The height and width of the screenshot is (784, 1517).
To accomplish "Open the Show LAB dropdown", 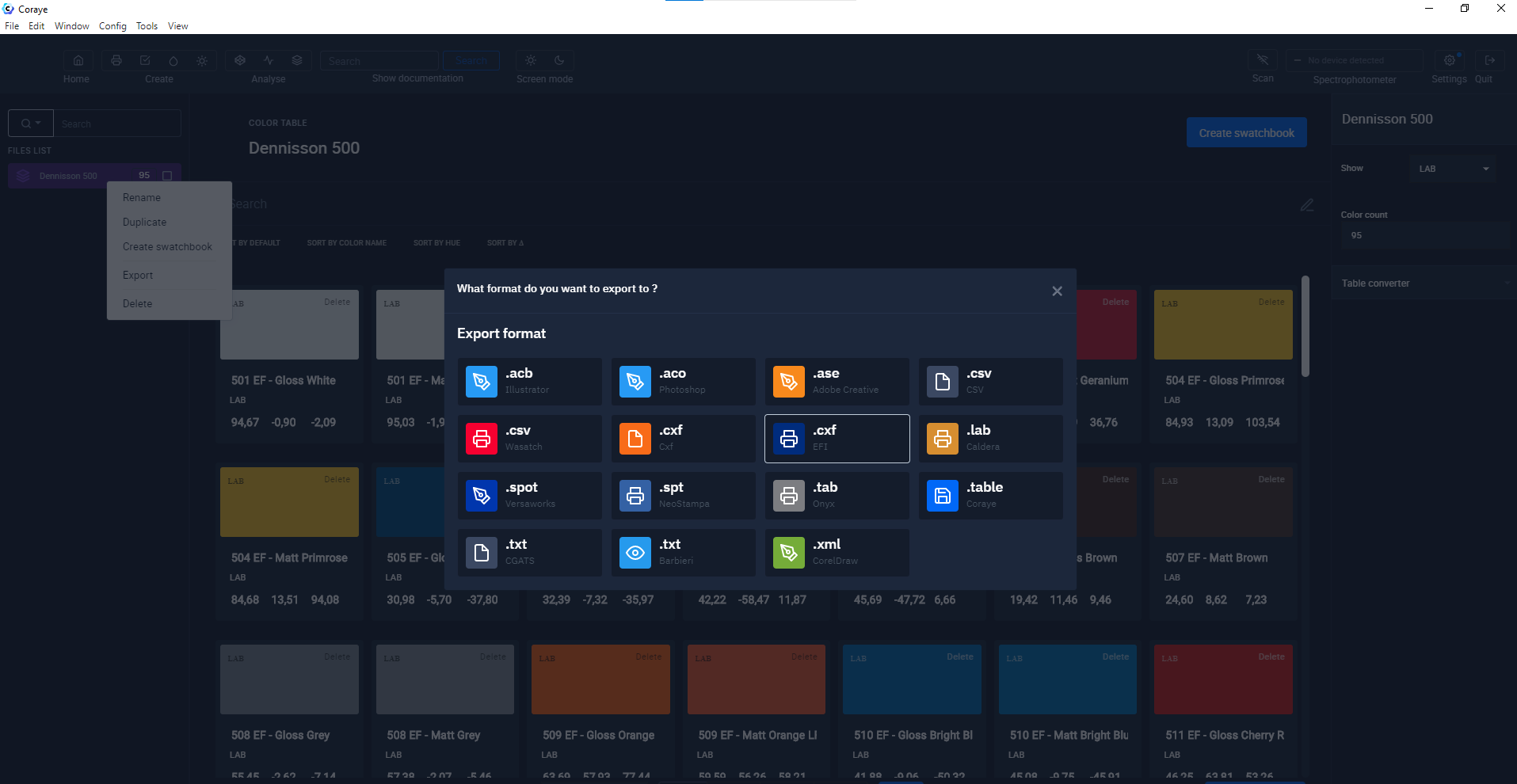I will (1453, 169).
